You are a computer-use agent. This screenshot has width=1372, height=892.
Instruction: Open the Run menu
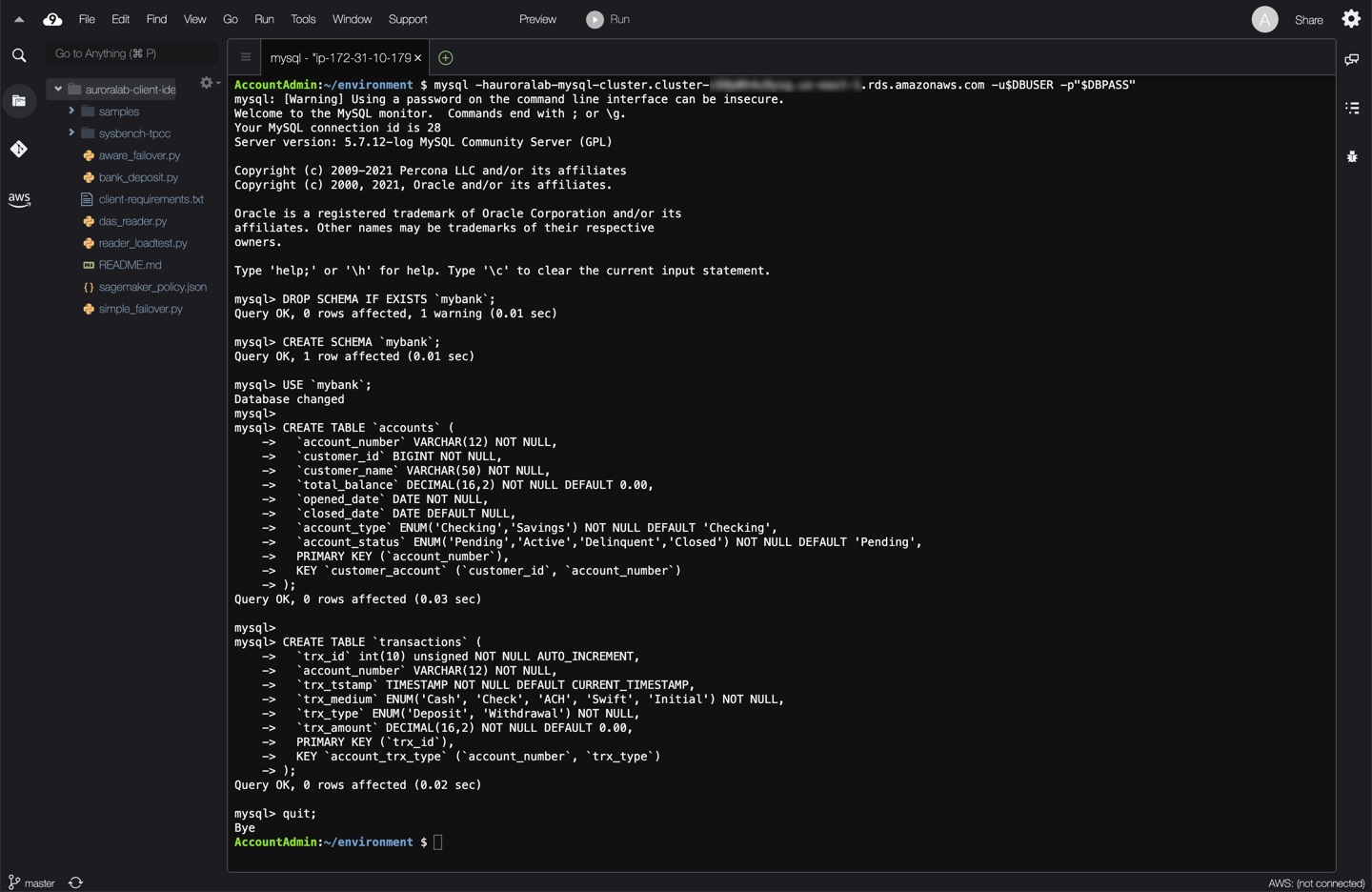264,19
